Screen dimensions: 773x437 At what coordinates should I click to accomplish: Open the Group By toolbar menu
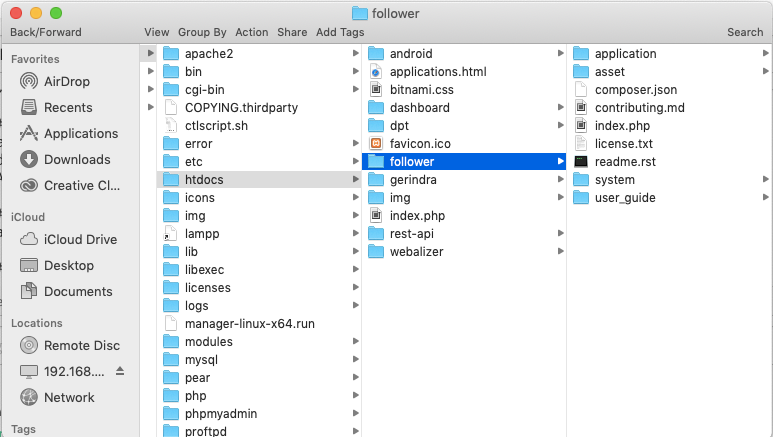tap(202, 32)
